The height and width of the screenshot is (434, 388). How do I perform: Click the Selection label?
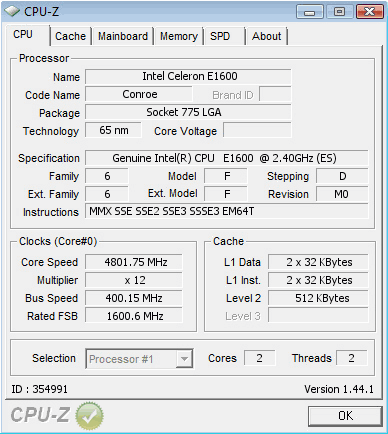[x=54, y=358]
